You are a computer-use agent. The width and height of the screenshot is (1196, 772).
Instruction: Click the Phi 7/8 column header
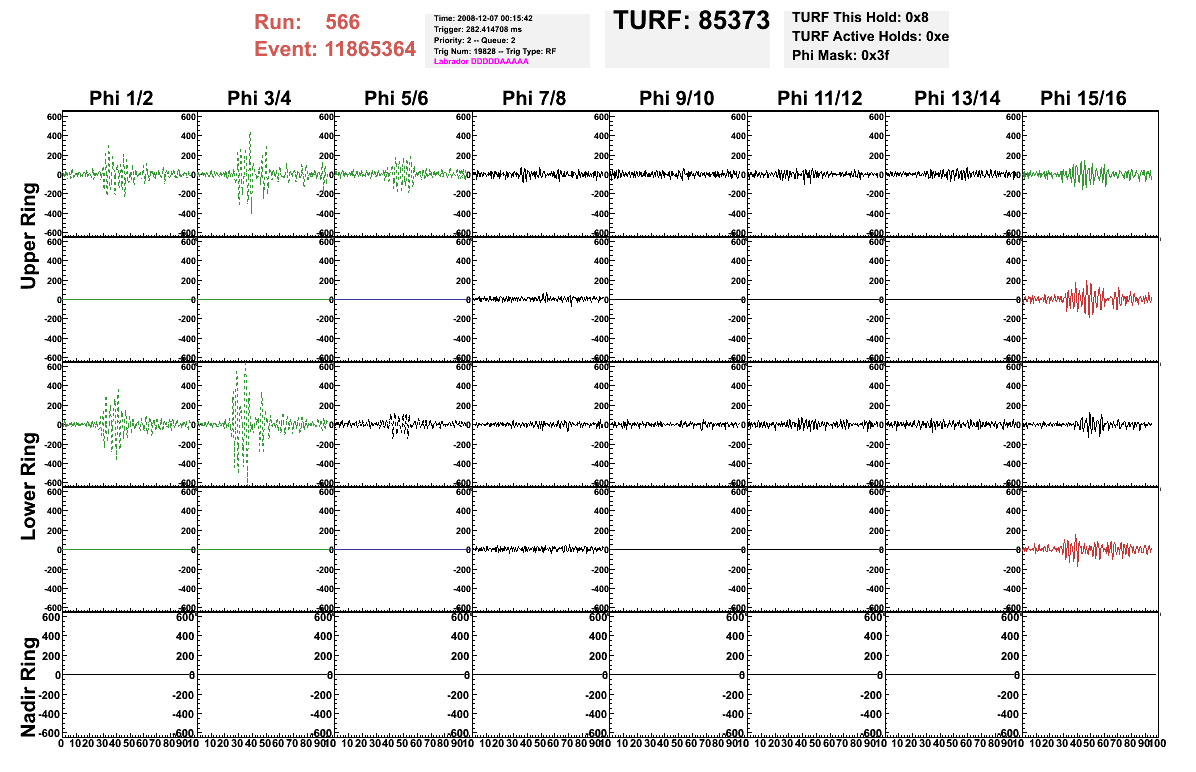click(534, 98)
